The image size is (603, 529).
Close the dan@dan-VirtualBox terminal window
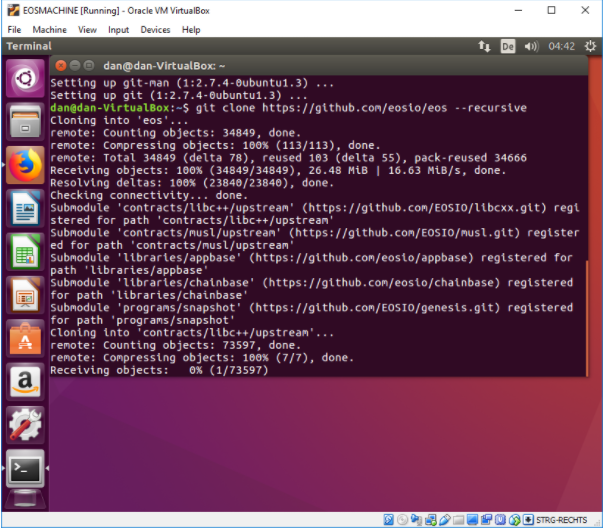tap(61, 66)
